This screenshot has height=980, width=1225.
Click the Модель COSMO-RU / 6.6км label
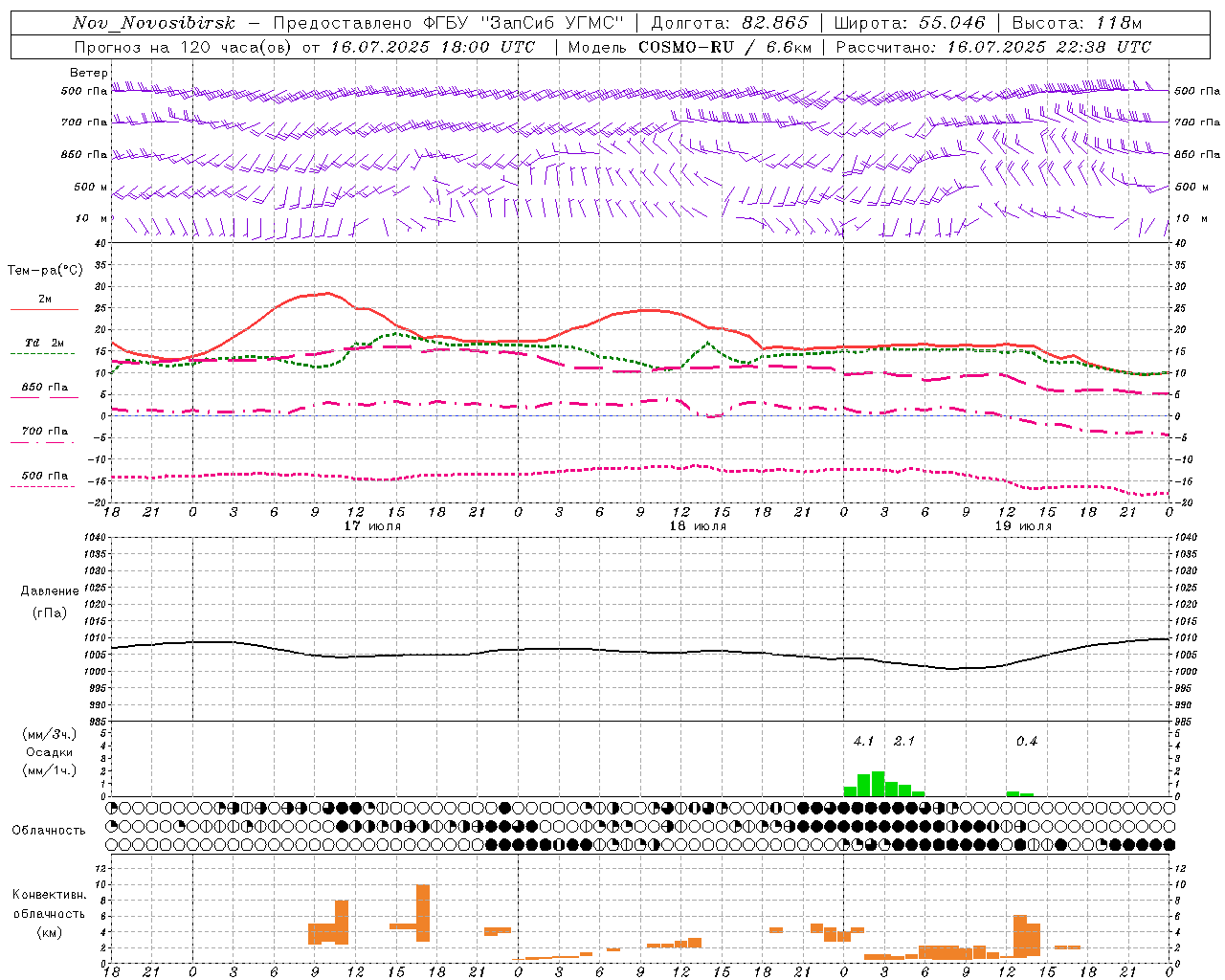pyautogui.click(x=688, y=47)
